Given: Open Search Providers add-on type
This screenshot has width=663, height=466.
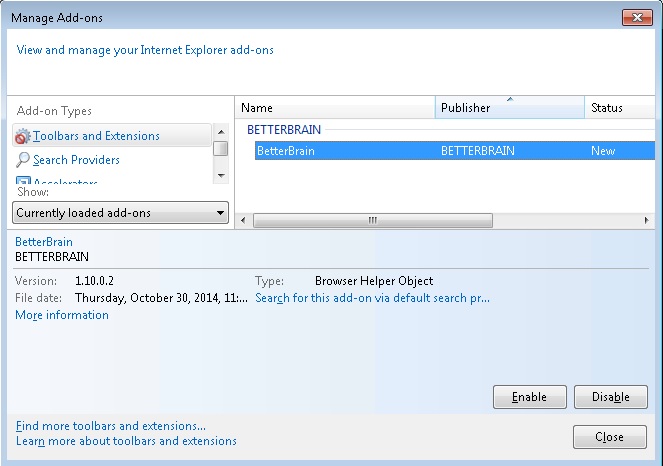Looking at the screenshot, I should (x=76, y=160).
